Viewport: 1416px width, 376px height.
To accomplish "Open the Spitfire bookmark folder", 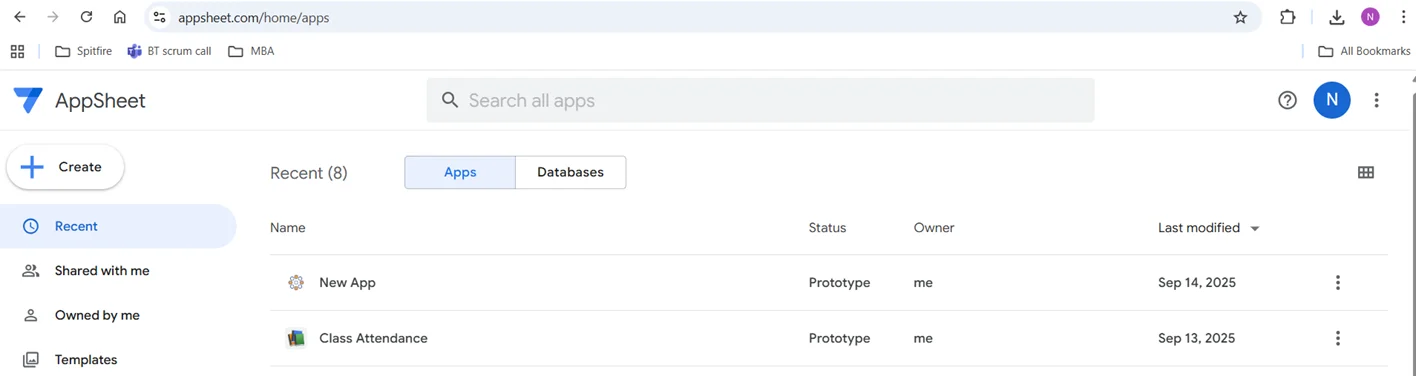I will point(83,51).
